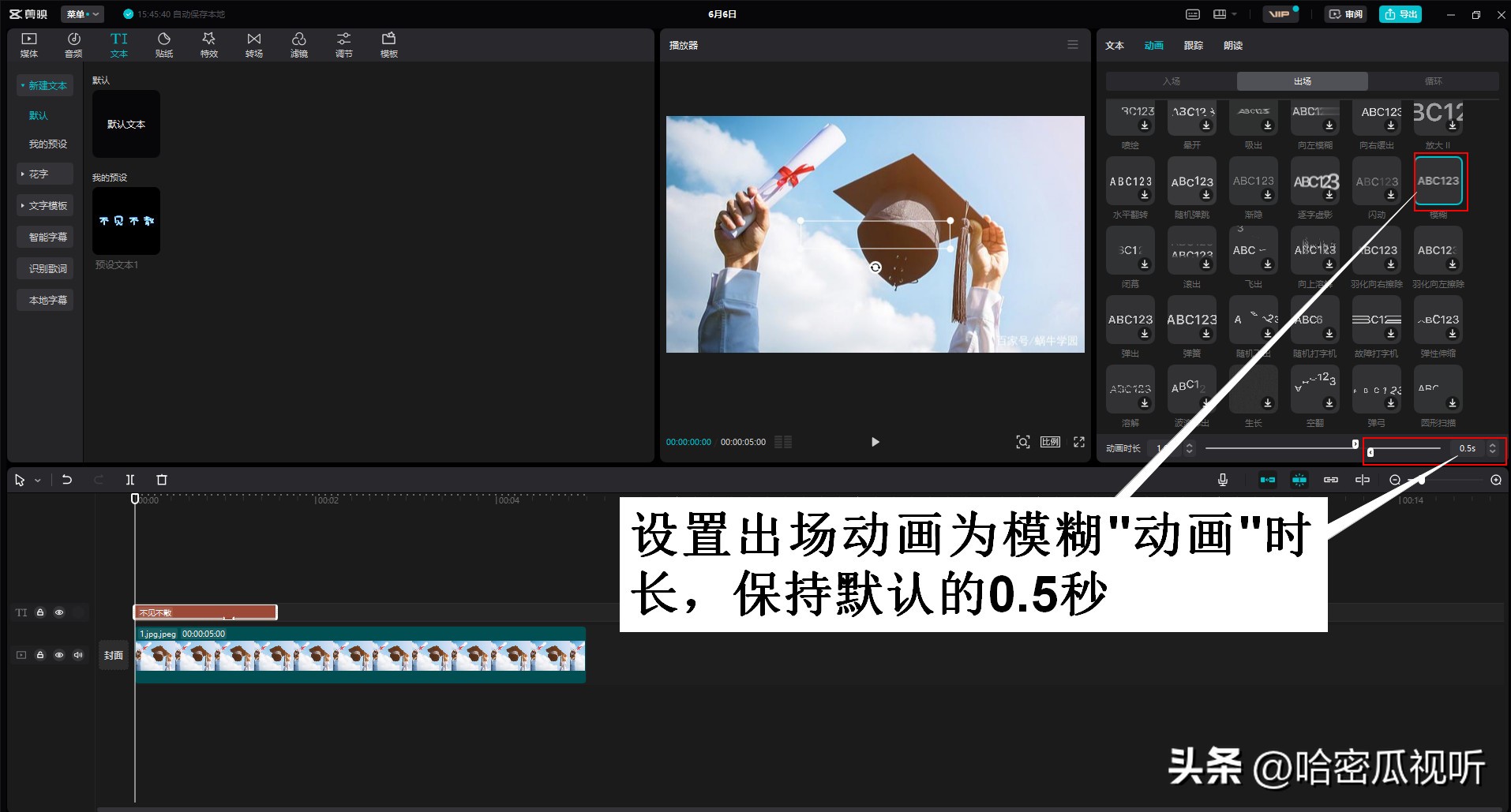Open the 转场 (Transitions) panel
This screenshot has height=812, width=1511.
click(x=253, y=43)
